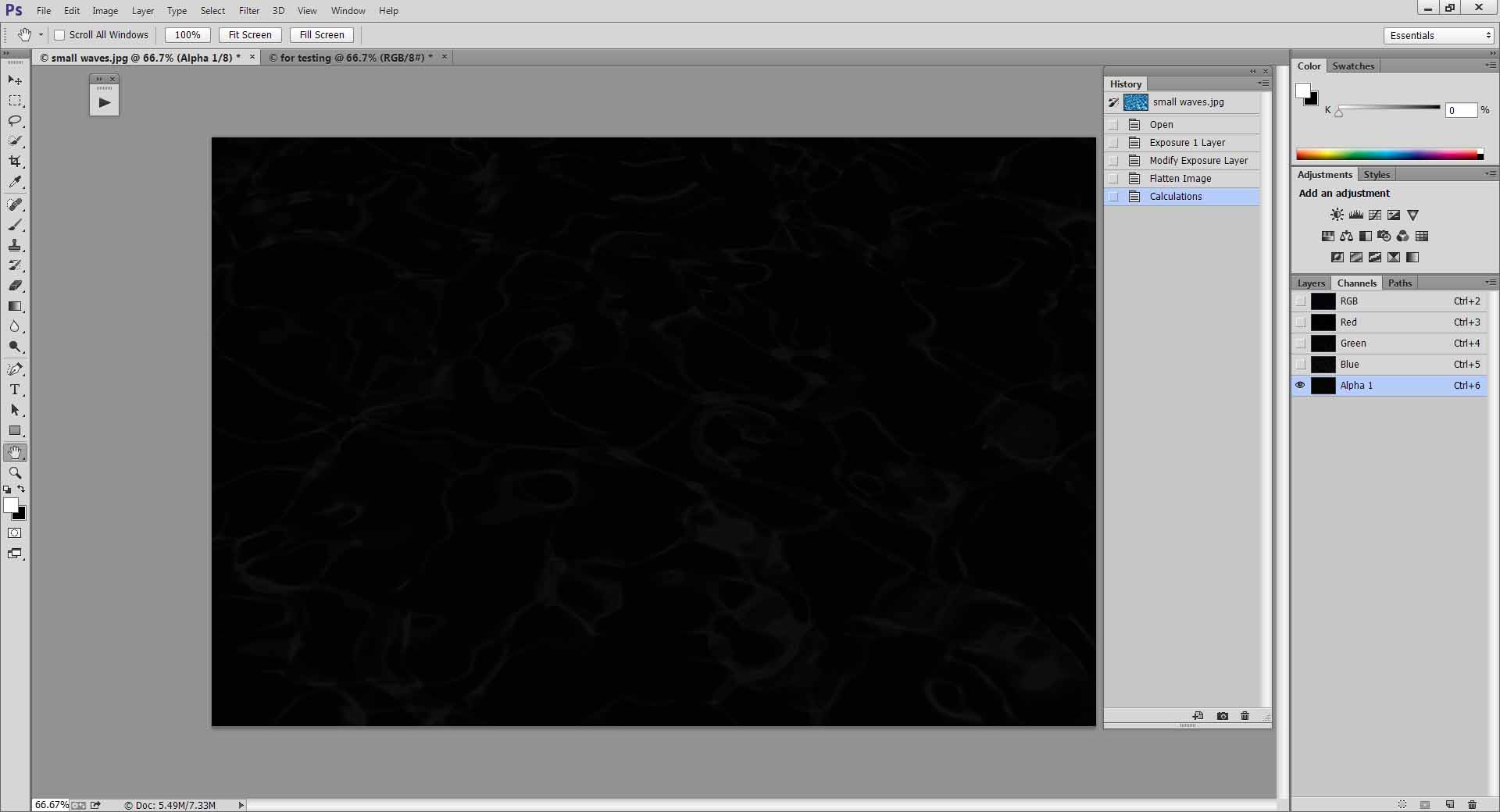The image size is (1500, 812).
Task: Delete current history state
Action: click(1245, 716)
